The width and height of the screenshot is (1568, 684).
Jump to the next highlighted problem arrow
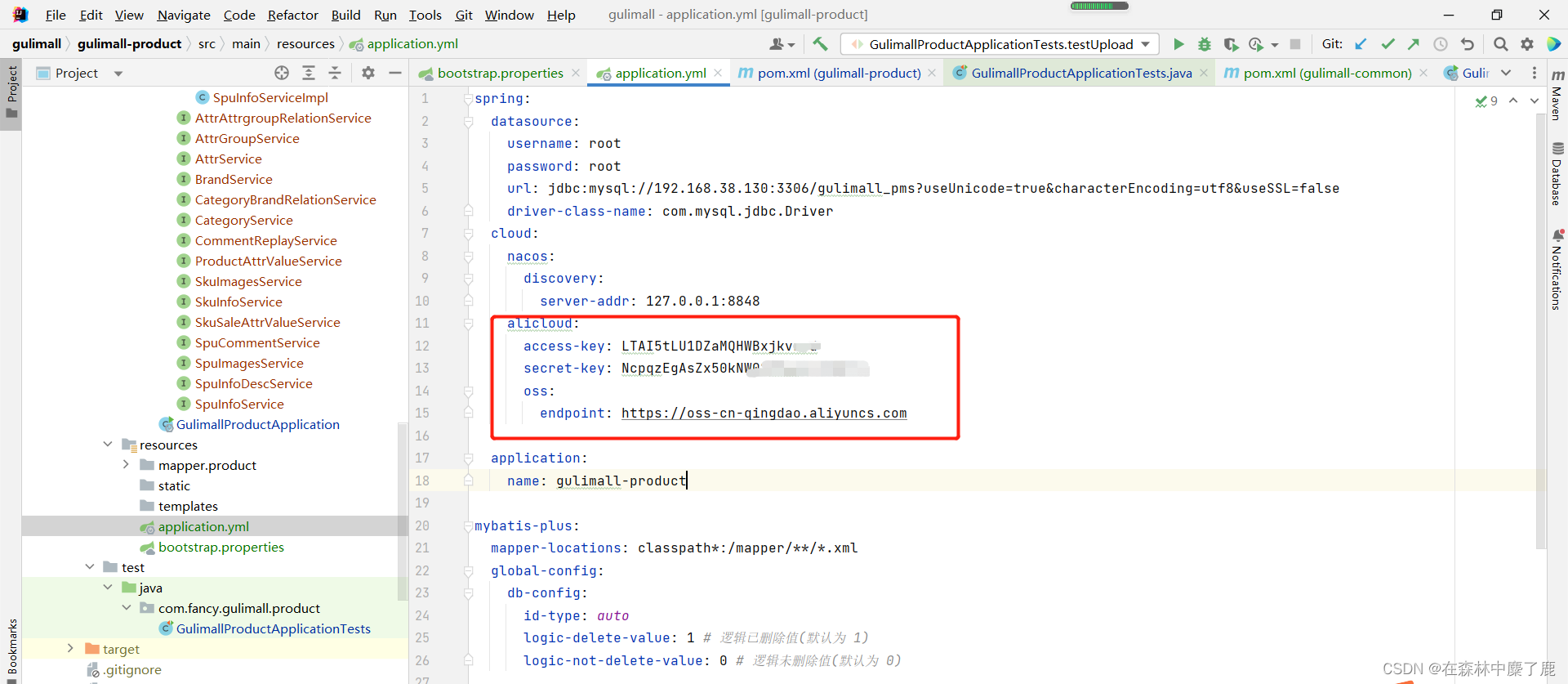pyautogui.click(x=1535, y=101)
